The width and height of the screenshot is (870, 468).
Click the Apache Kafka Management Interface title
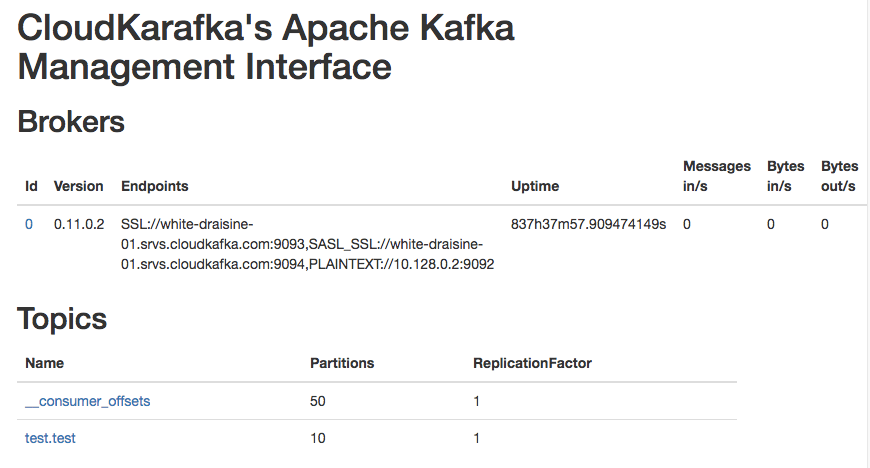pos(266,47)
